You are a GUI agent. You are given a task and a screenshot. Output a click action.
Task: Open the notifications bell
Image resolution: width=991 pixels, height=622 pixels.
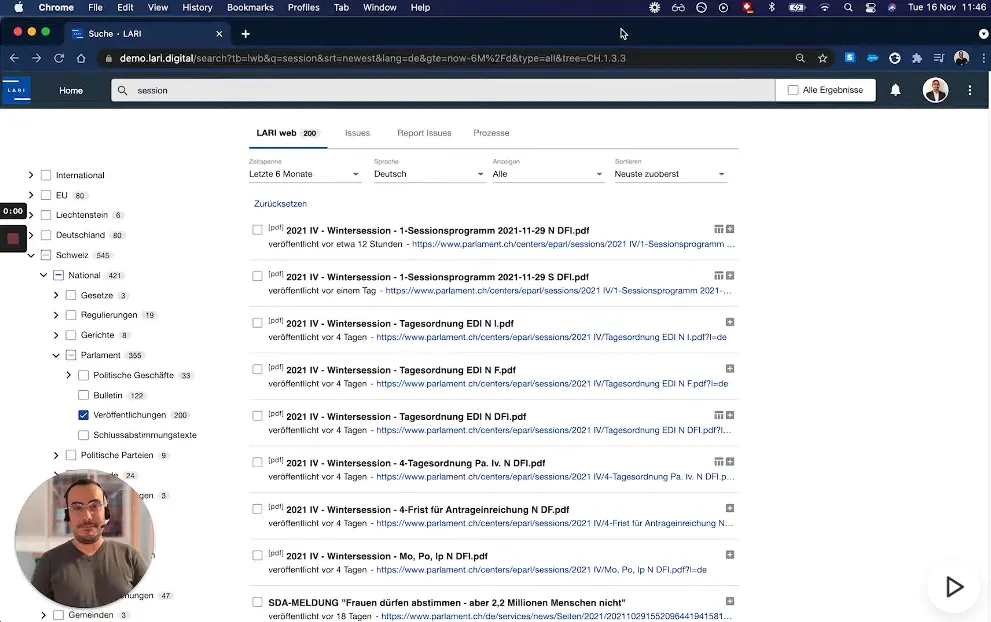coord(895,90)
